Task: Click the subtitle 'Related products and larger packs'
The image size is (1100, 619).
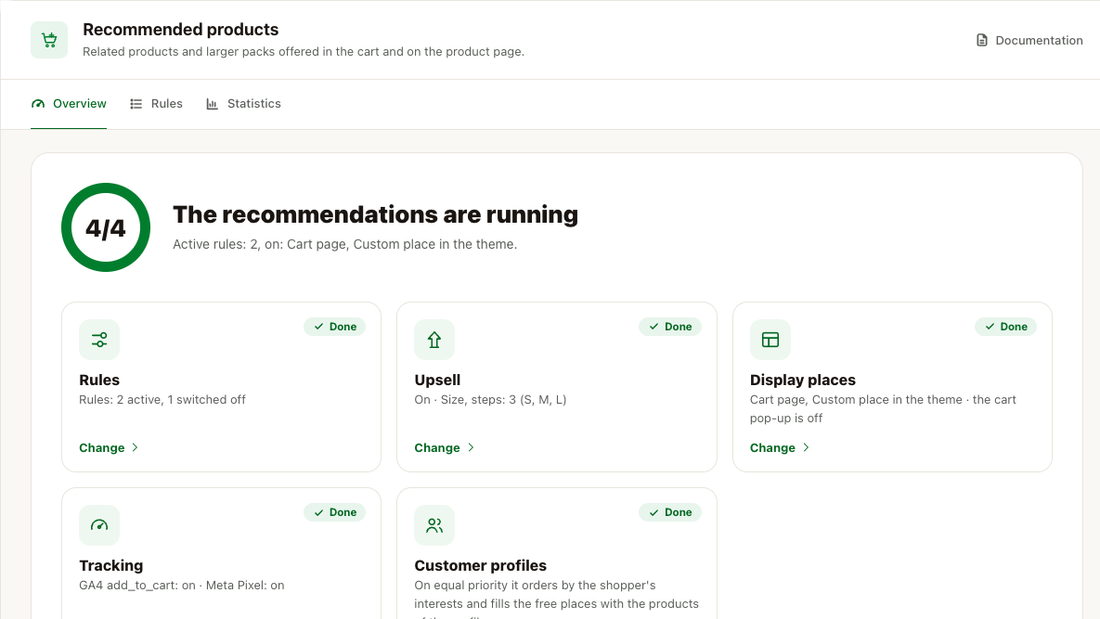Action: [x=172, y=52]
